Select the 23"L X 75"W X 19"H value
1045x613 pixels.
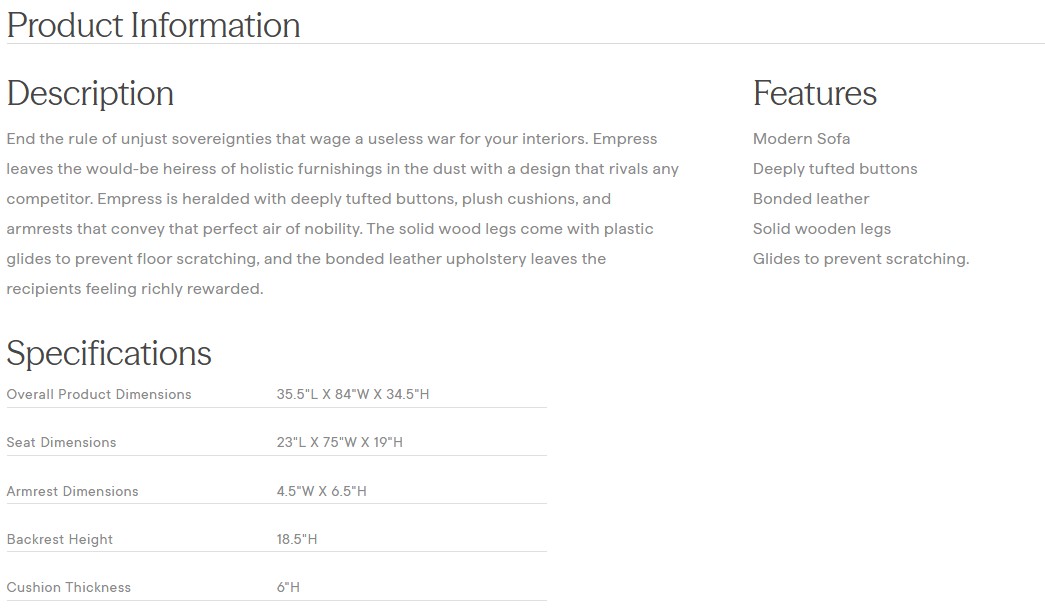pyautogui.click(x=339, y=442)
